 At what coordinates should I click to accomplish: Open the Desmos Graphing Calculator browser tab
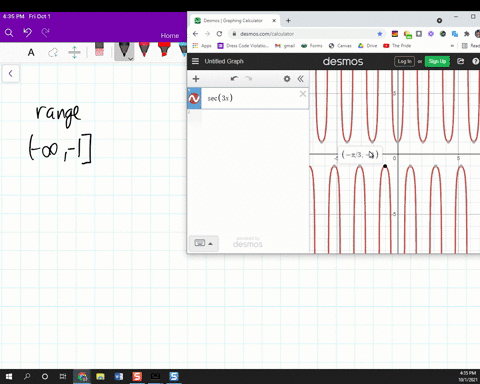click(x=233, y=21)
